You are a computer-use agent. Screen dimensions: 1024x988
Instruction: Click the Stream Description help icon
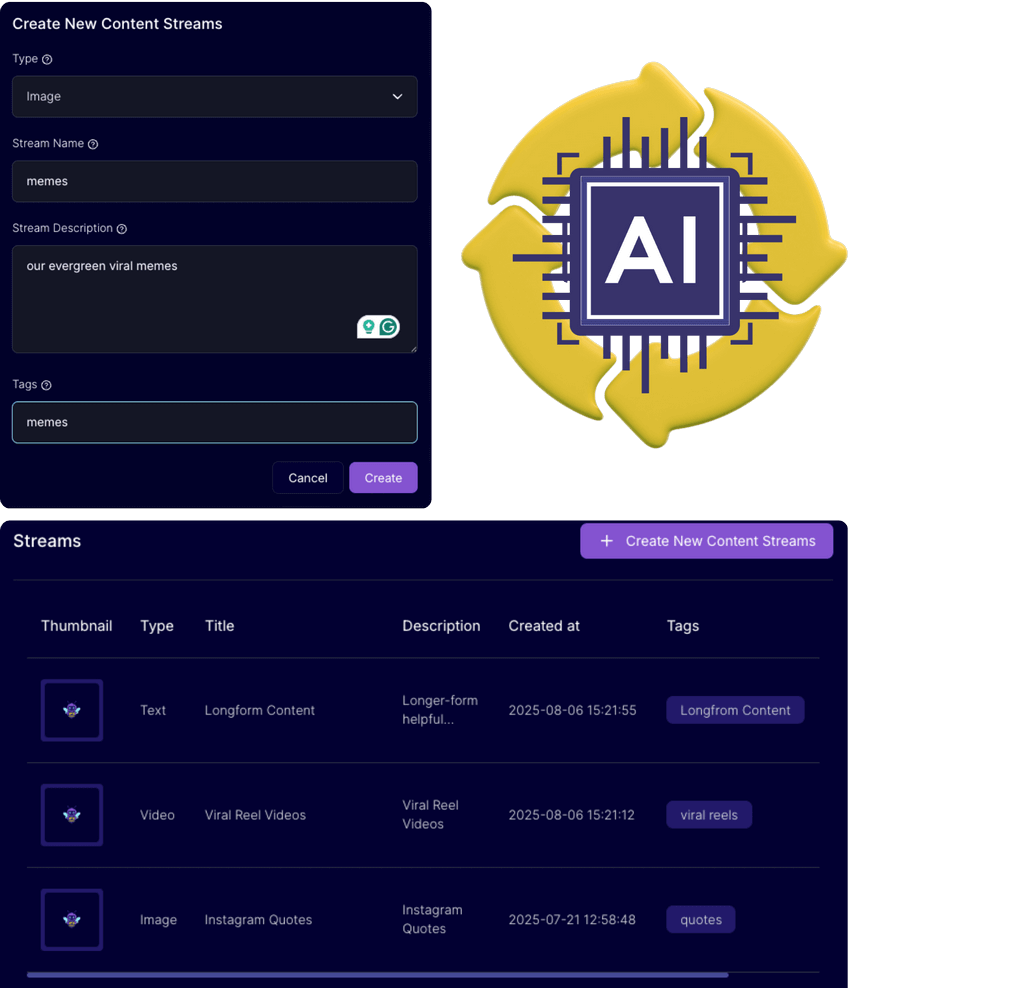[122, 229]
